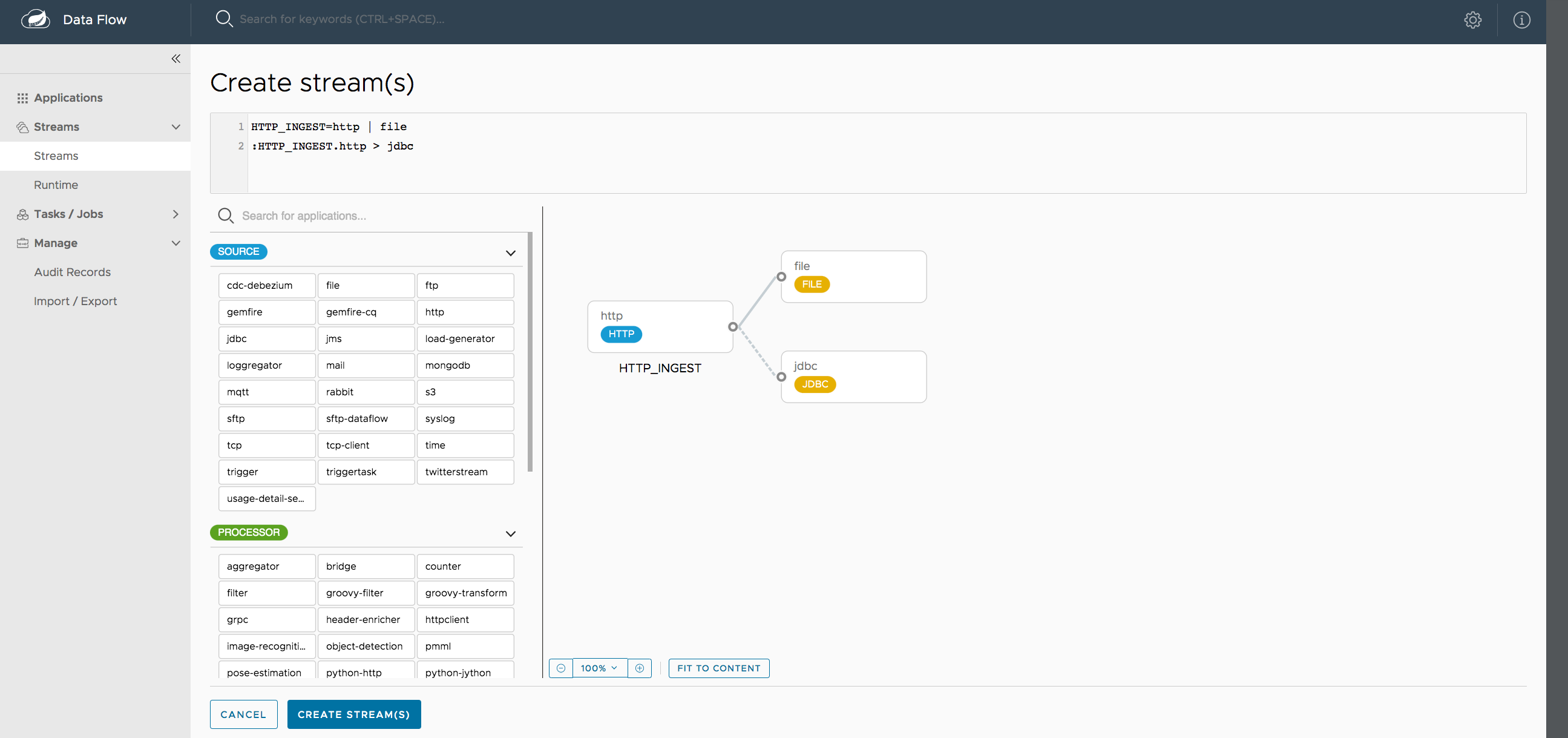This screenshot has width=1568, height=738.
Task: Click the CANCEL button
Action: click(244, 714)
